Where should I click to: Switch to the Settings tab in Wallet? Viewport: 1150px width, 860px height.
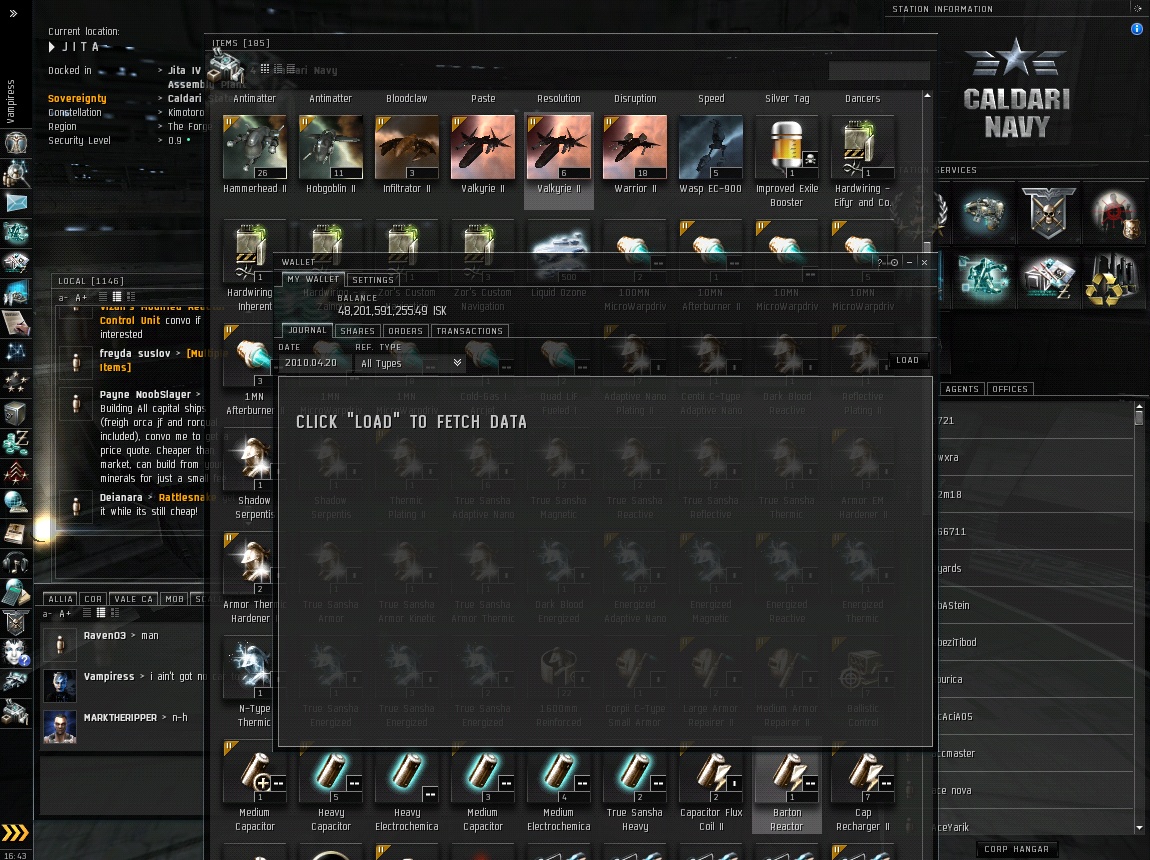(x=373, y=280)
